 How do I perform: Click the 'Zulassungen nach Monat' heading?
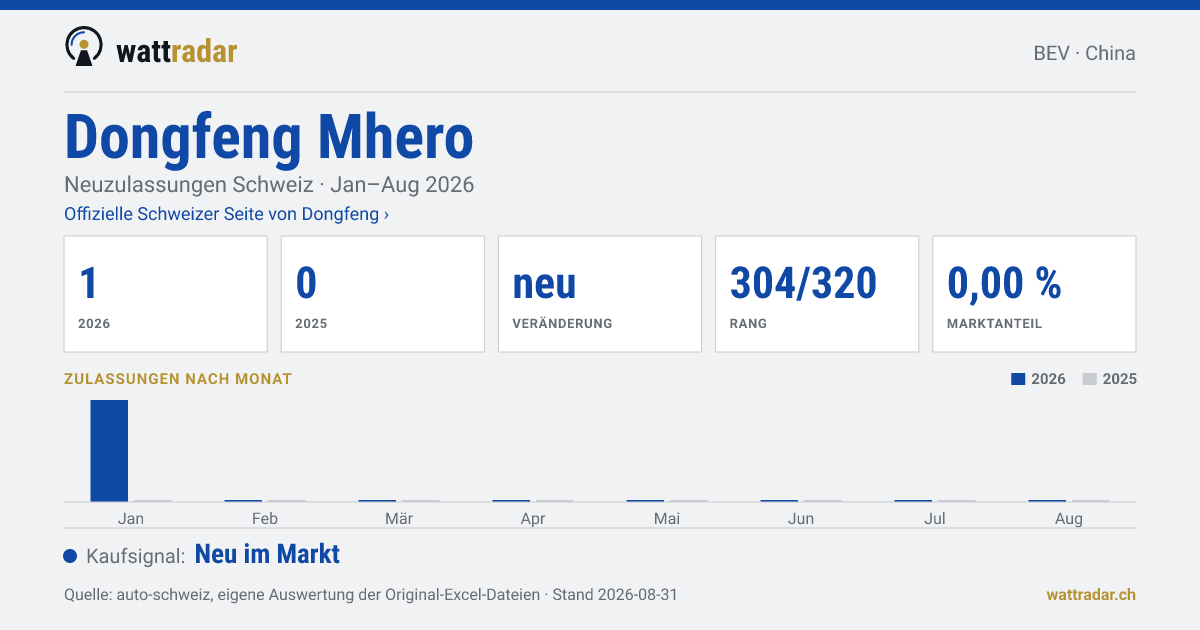click(178, 379)
